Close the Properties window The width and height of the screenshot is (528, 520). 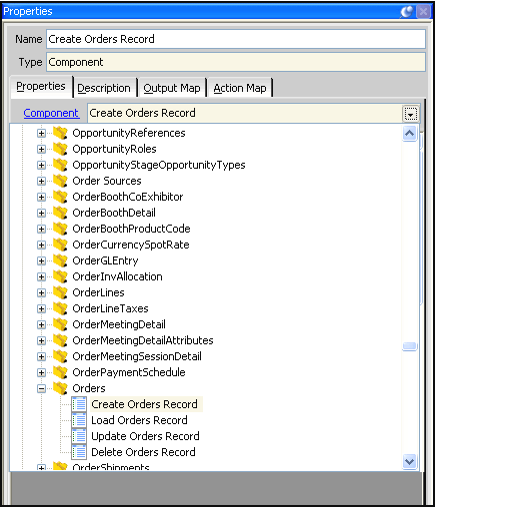423,12
